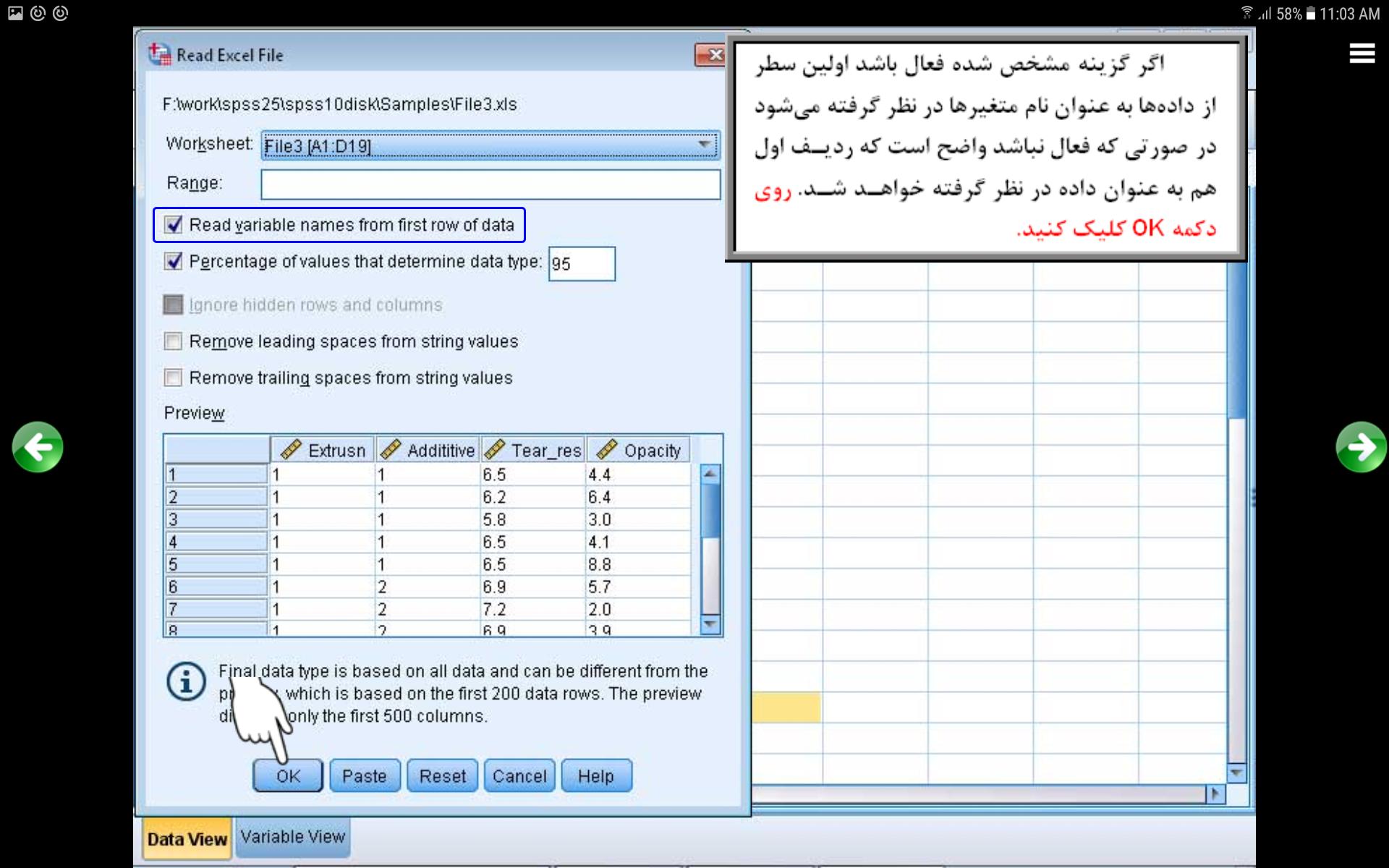Toggle Percentage of values determine data type
Screen dimensions: 1389x868
click(x=173, y=260)
